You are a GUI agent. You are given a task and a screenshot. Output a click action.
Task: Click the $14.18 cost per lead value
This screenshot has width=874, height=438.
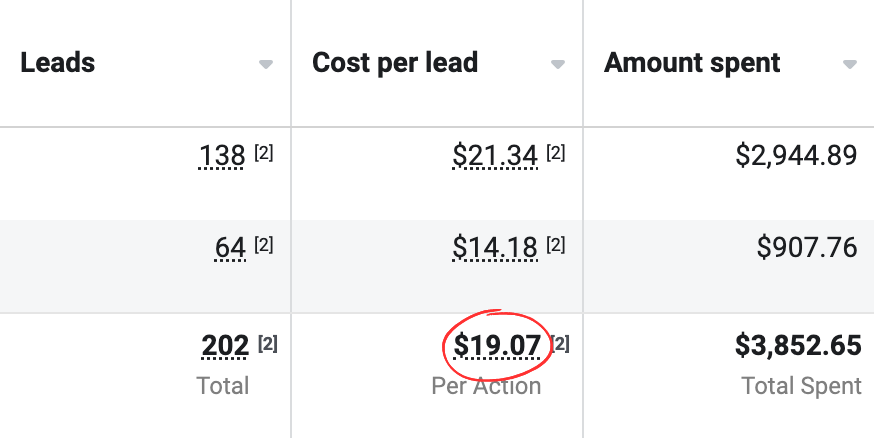tap(495, 248)
